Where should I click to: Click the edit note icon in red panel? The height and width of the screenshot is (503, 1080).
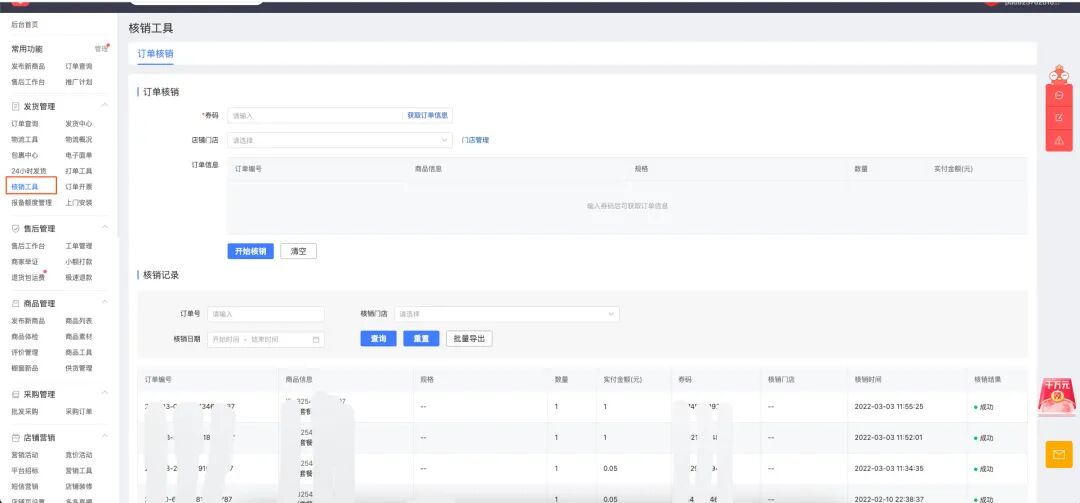pos(1059,118)
